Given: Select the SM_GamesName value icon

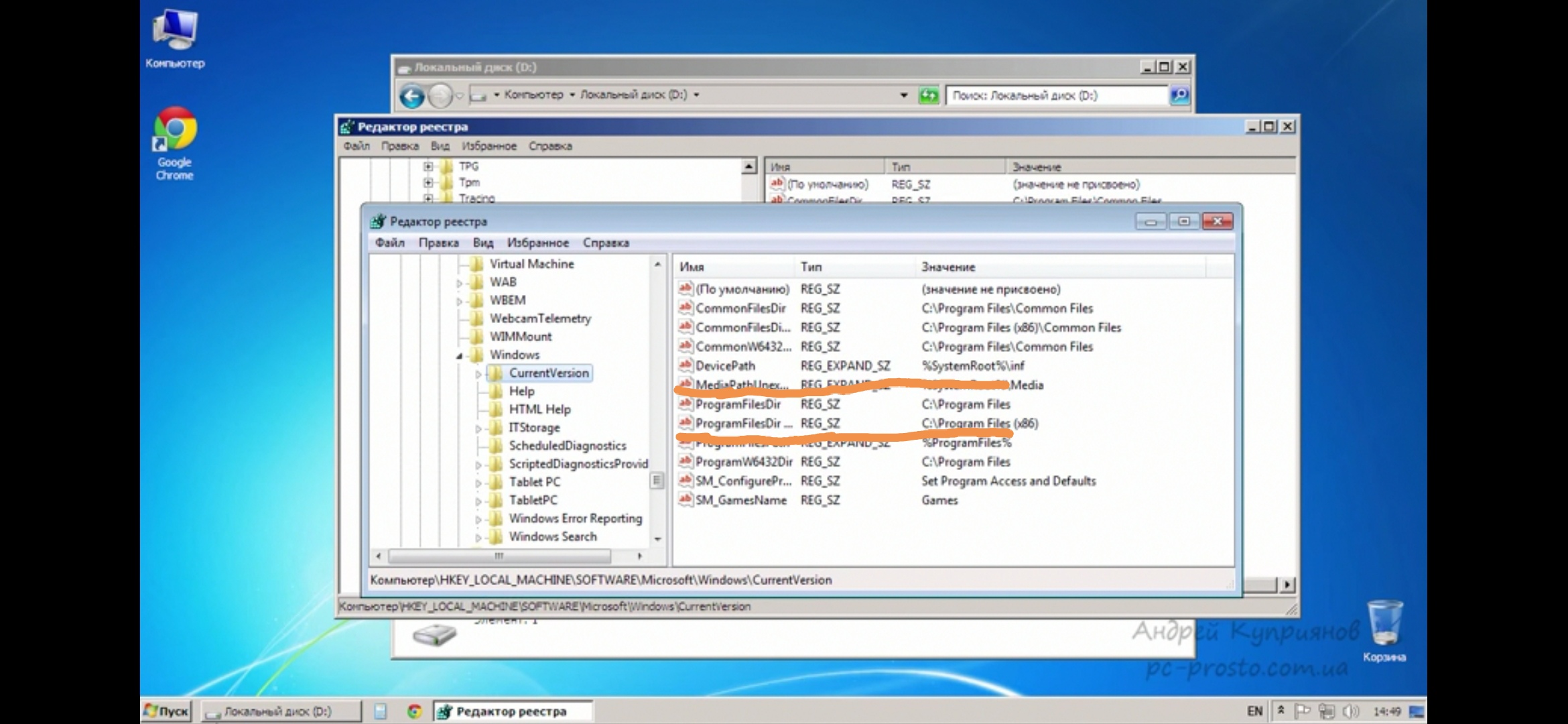Looking at the screenshot, I should pyautogui.click(x=685, y=500).
